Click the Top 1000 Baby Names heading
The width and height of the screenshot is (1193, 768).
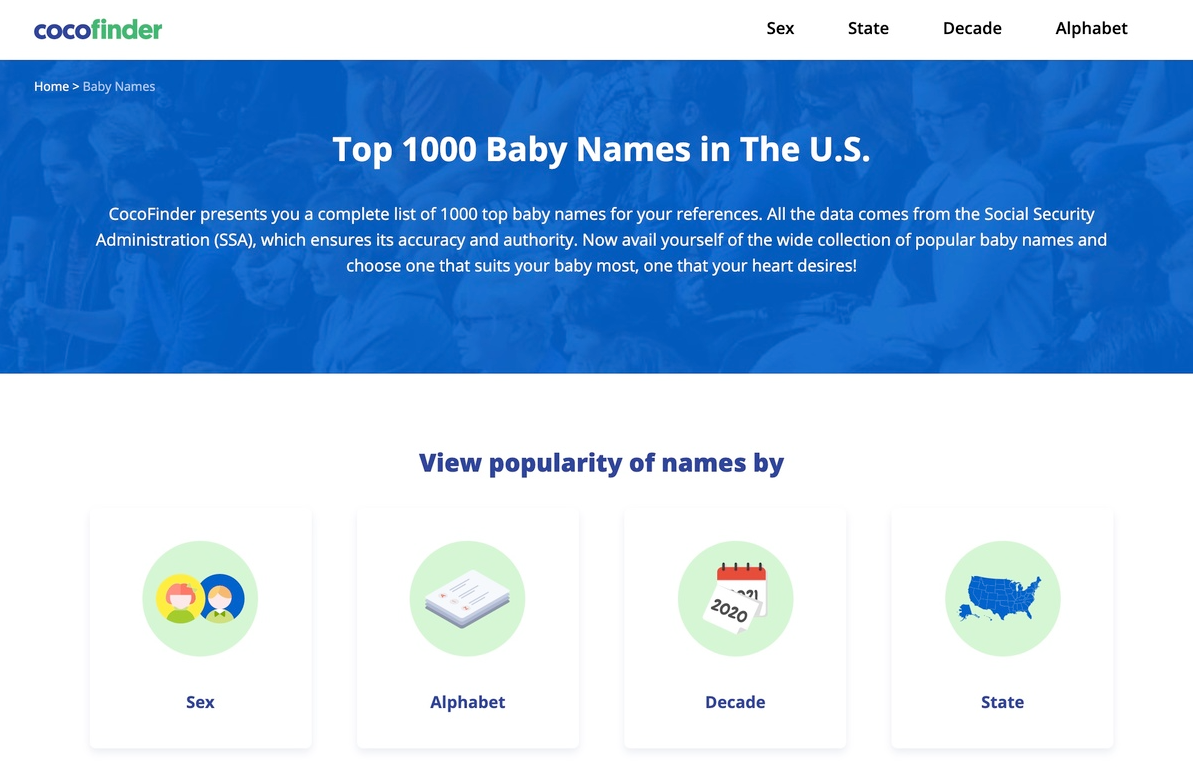tap(601, 149)
